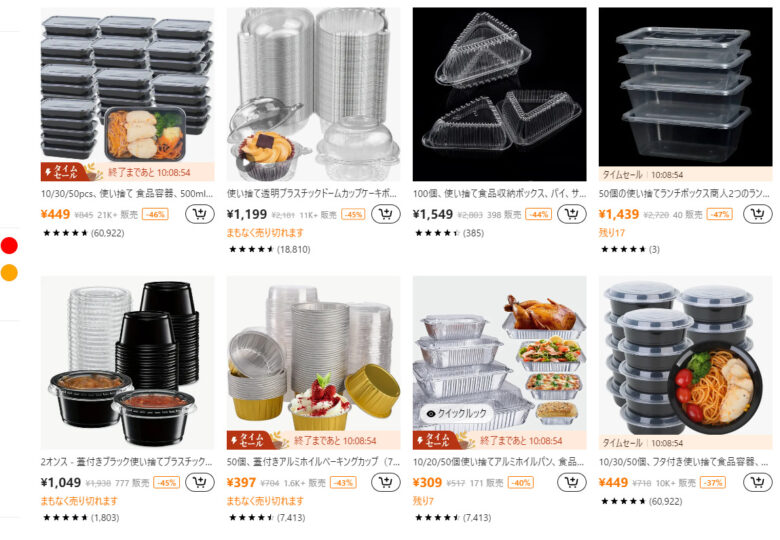Open the 50個の使い捨てランチボックス title link

(684, 193)
